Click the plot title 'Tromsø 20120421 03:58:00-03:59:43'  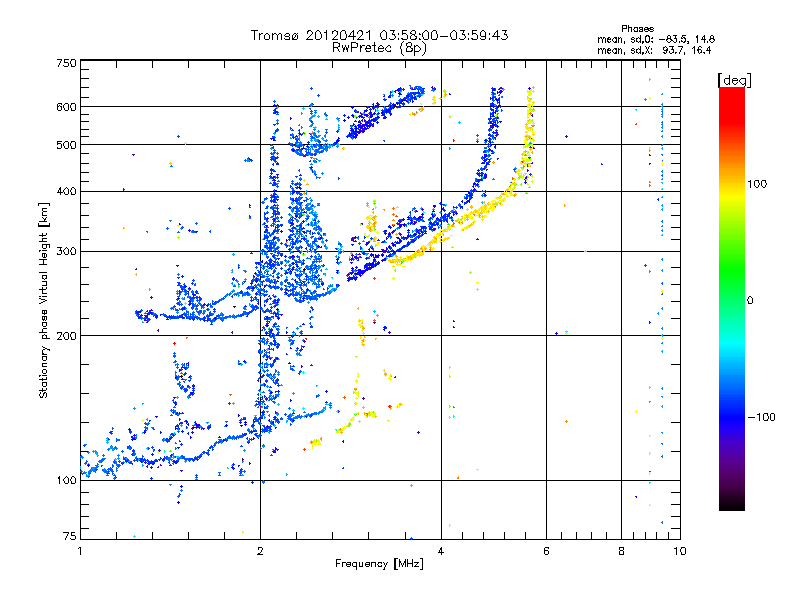point(379,35)
